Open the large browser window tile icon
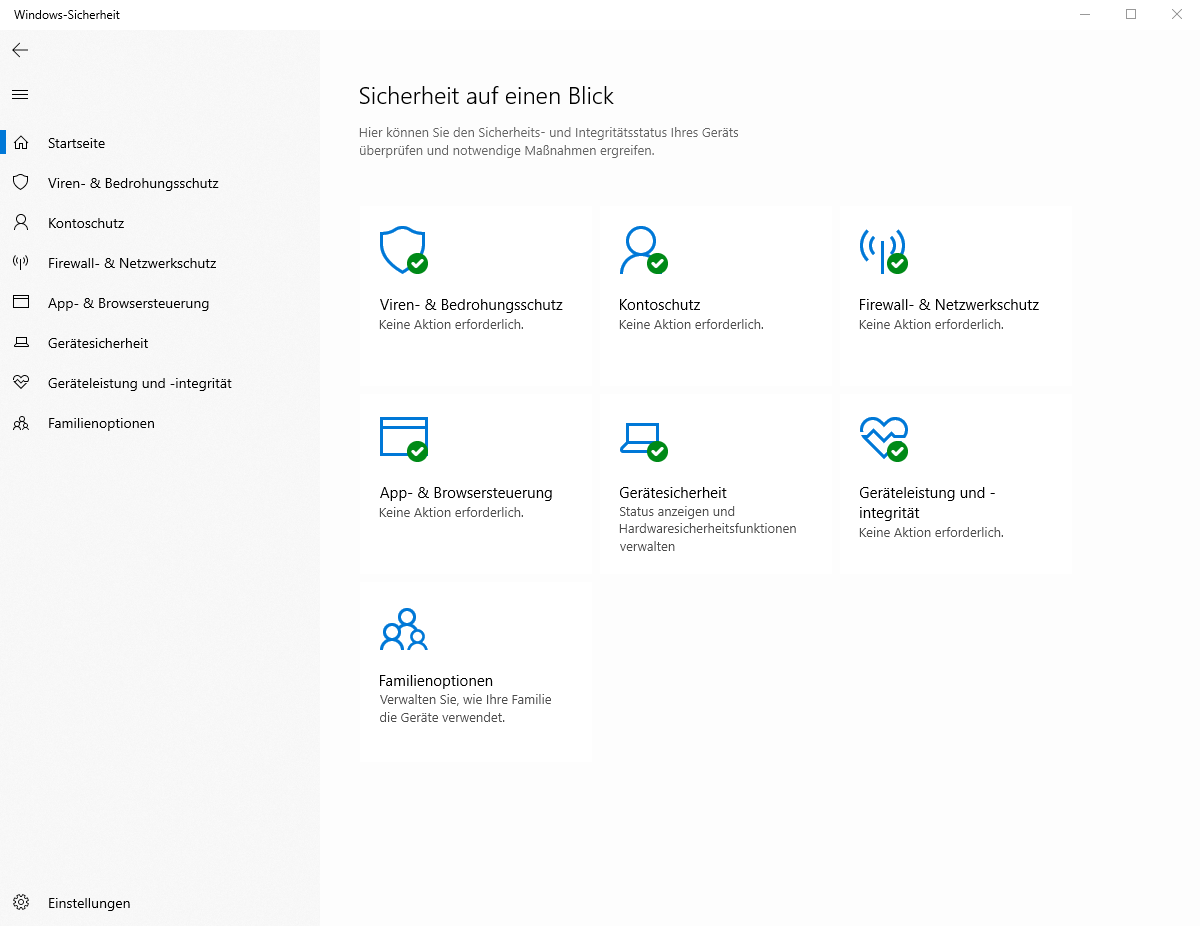Screen dimensions: 1200x926 tap(403, 438)
